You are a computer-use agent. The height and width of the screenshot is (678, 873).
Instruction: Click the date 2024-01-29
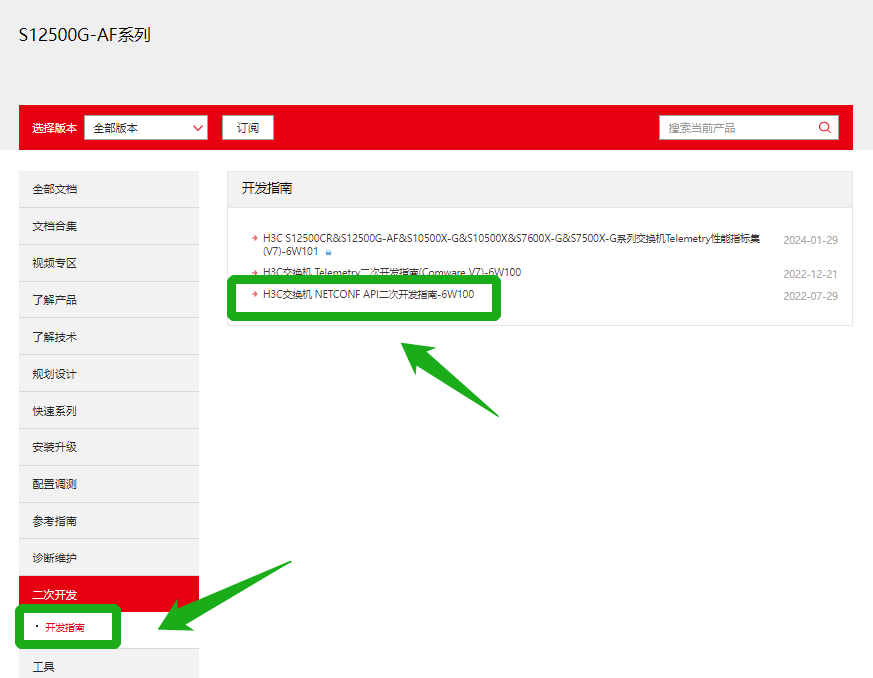click(810, 240)
